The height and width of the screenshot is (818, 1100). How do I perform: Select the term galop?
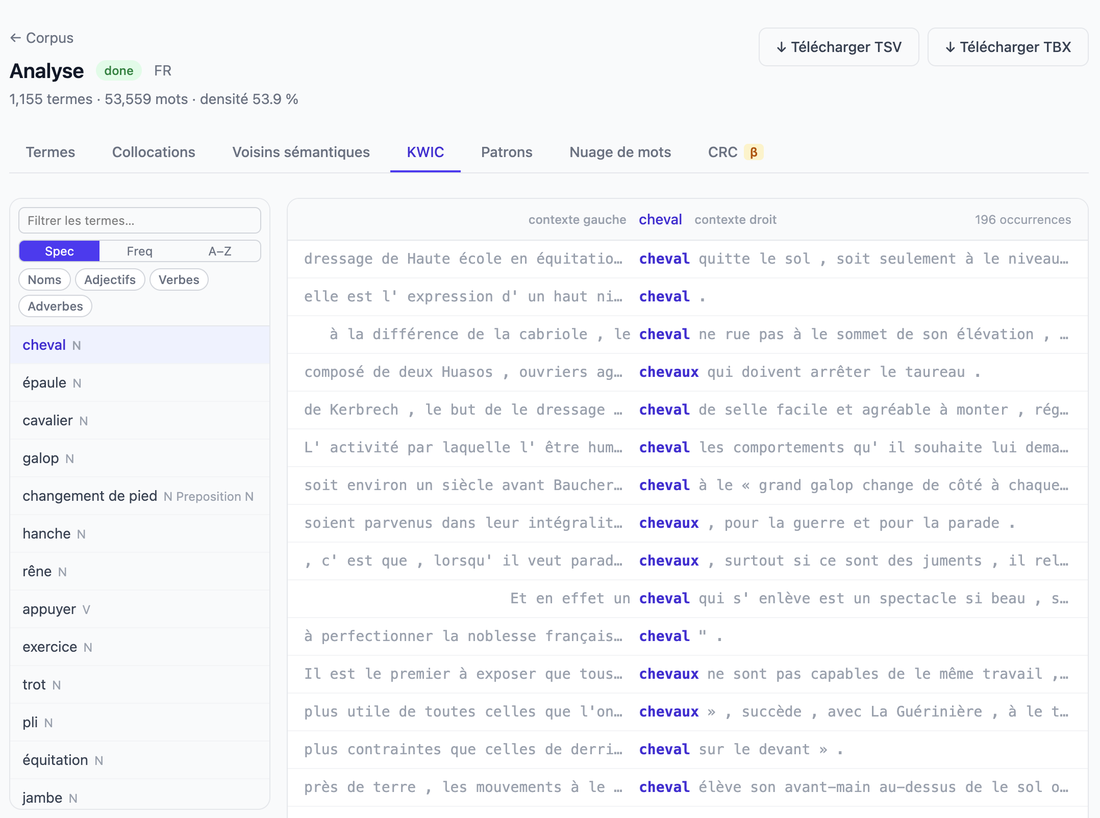coord(140,458)
